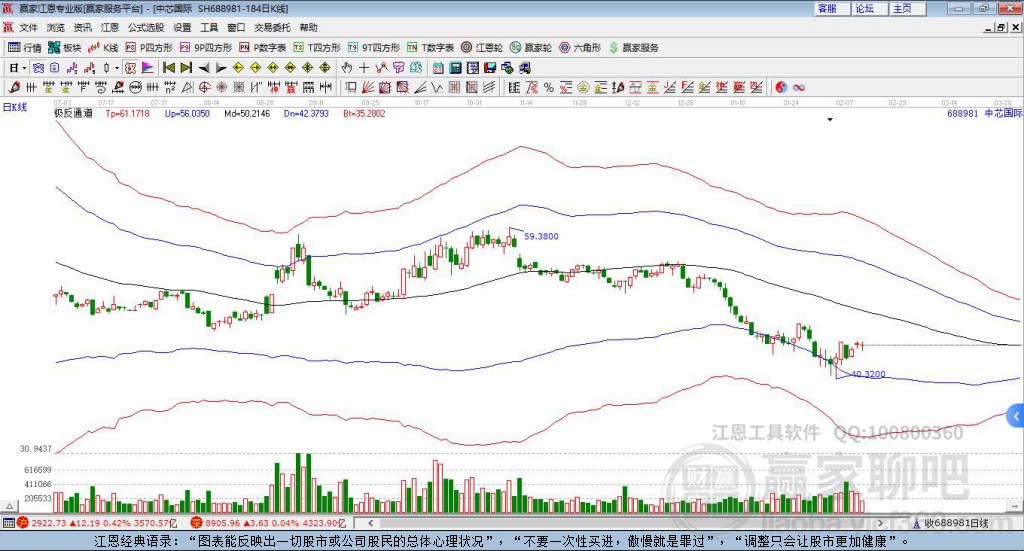This screenshot has width=1024, height=551.
Task: Click the 日K线 label
Action: pos(15,107)
